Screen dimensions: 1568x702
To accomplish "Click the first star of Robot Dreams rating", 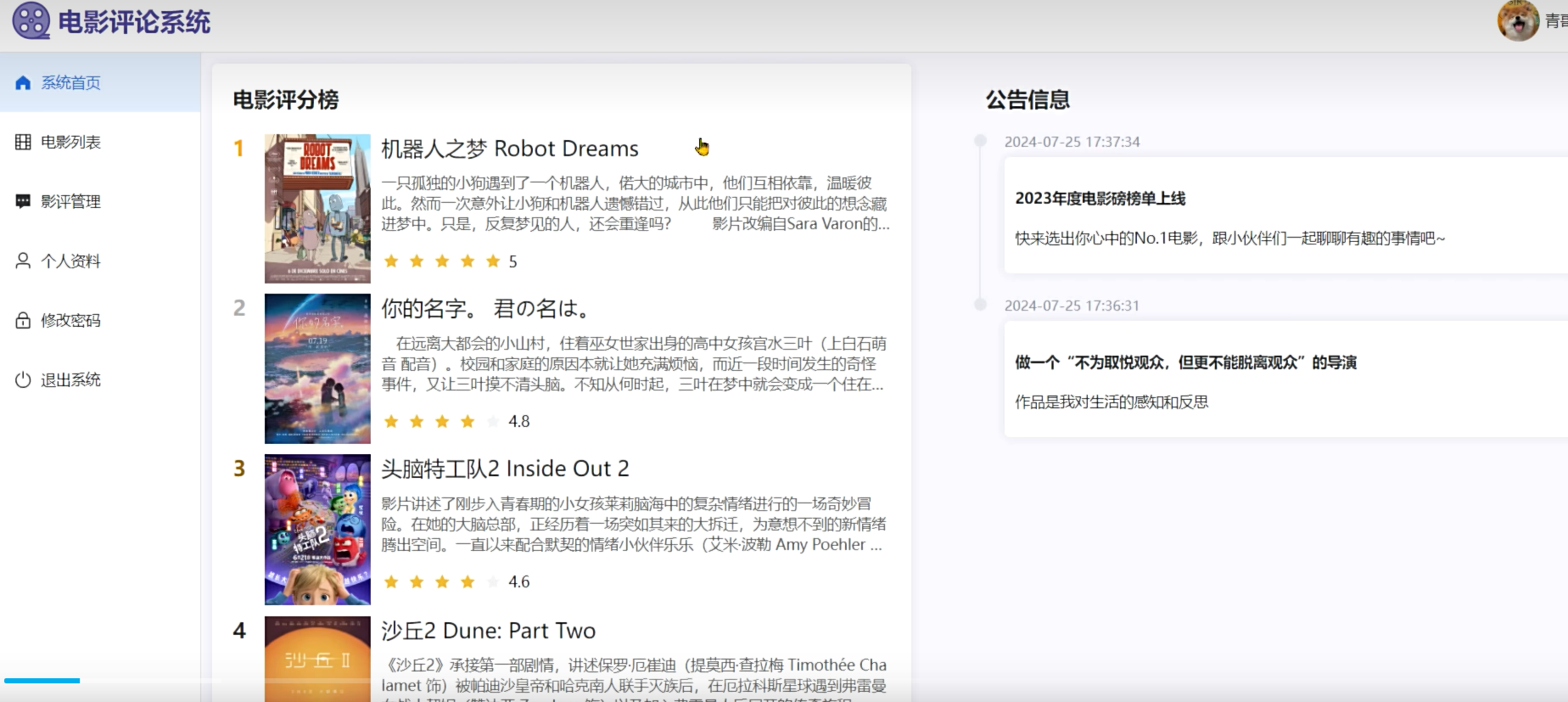I will click(391, 261).
